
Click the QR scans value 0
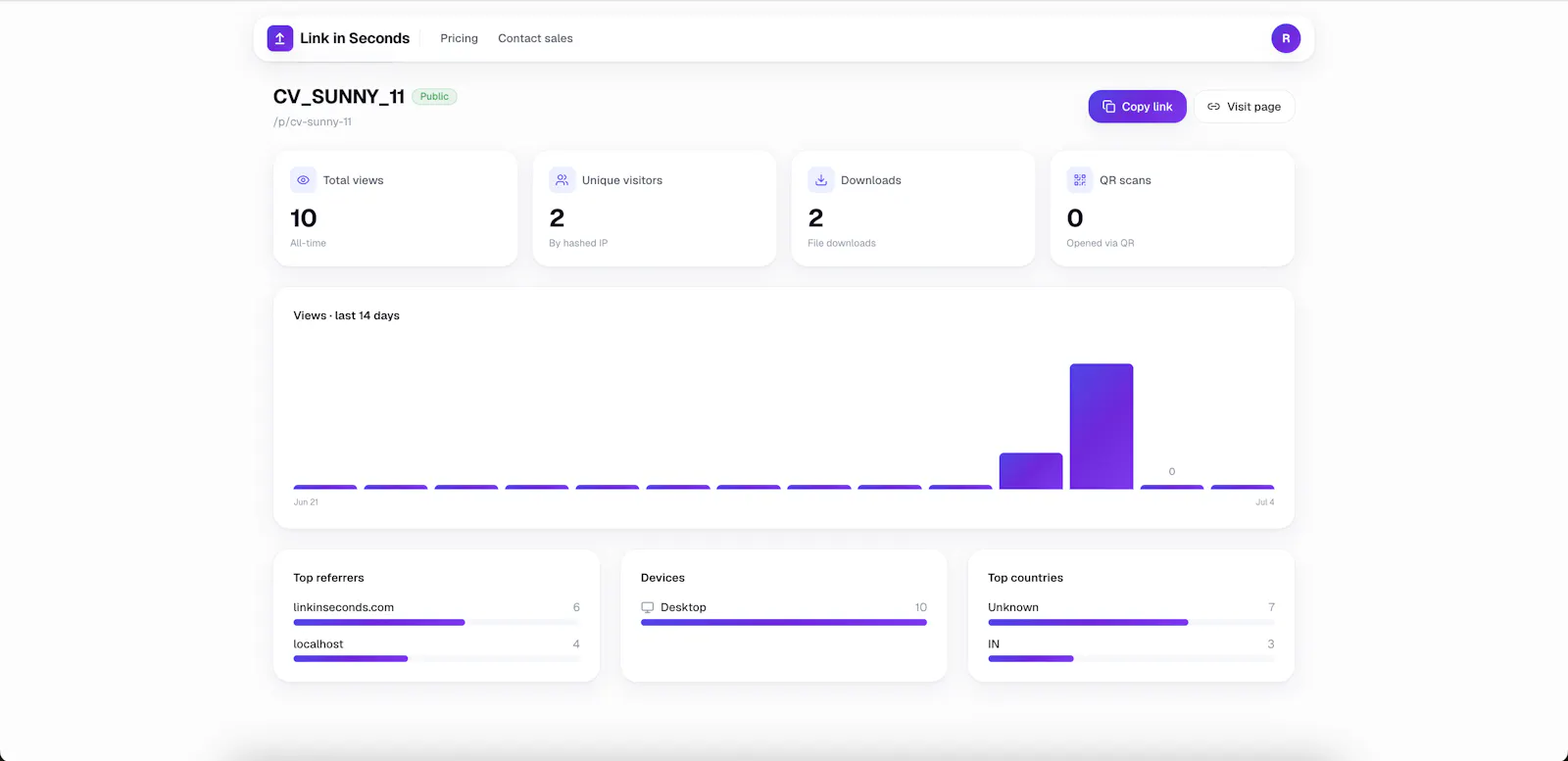[x=1075, y=217]
